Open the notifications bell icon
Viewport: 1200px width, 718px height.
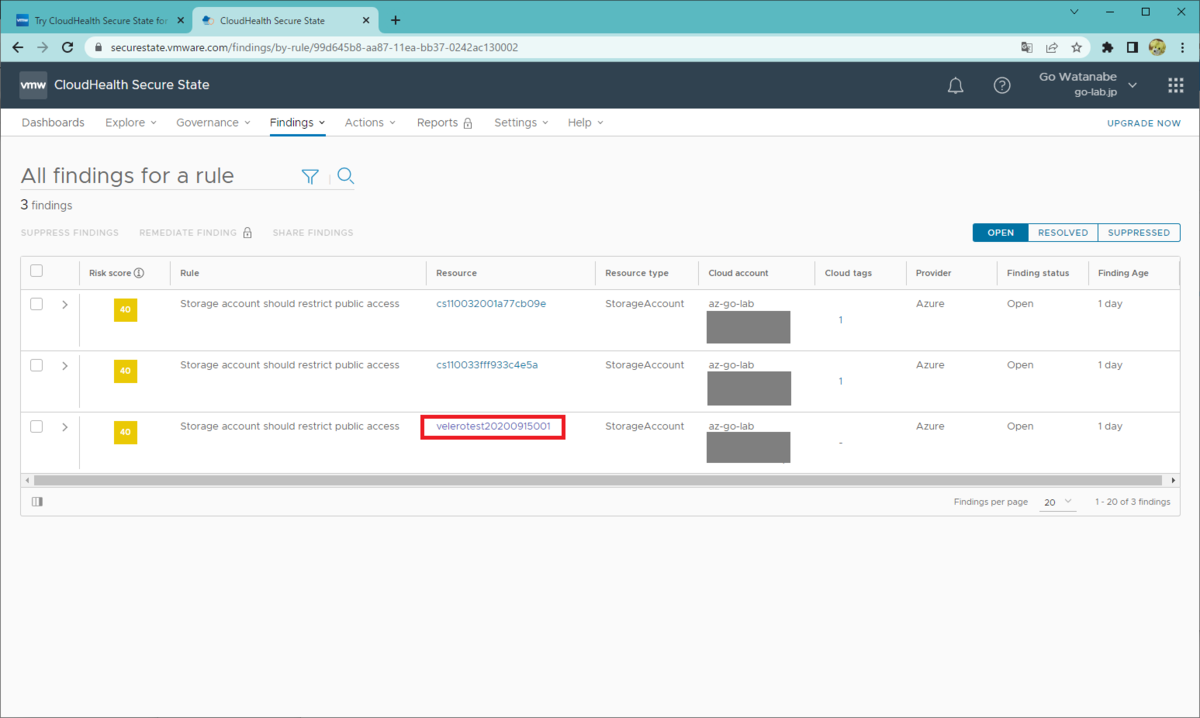(x=955, y=86)
